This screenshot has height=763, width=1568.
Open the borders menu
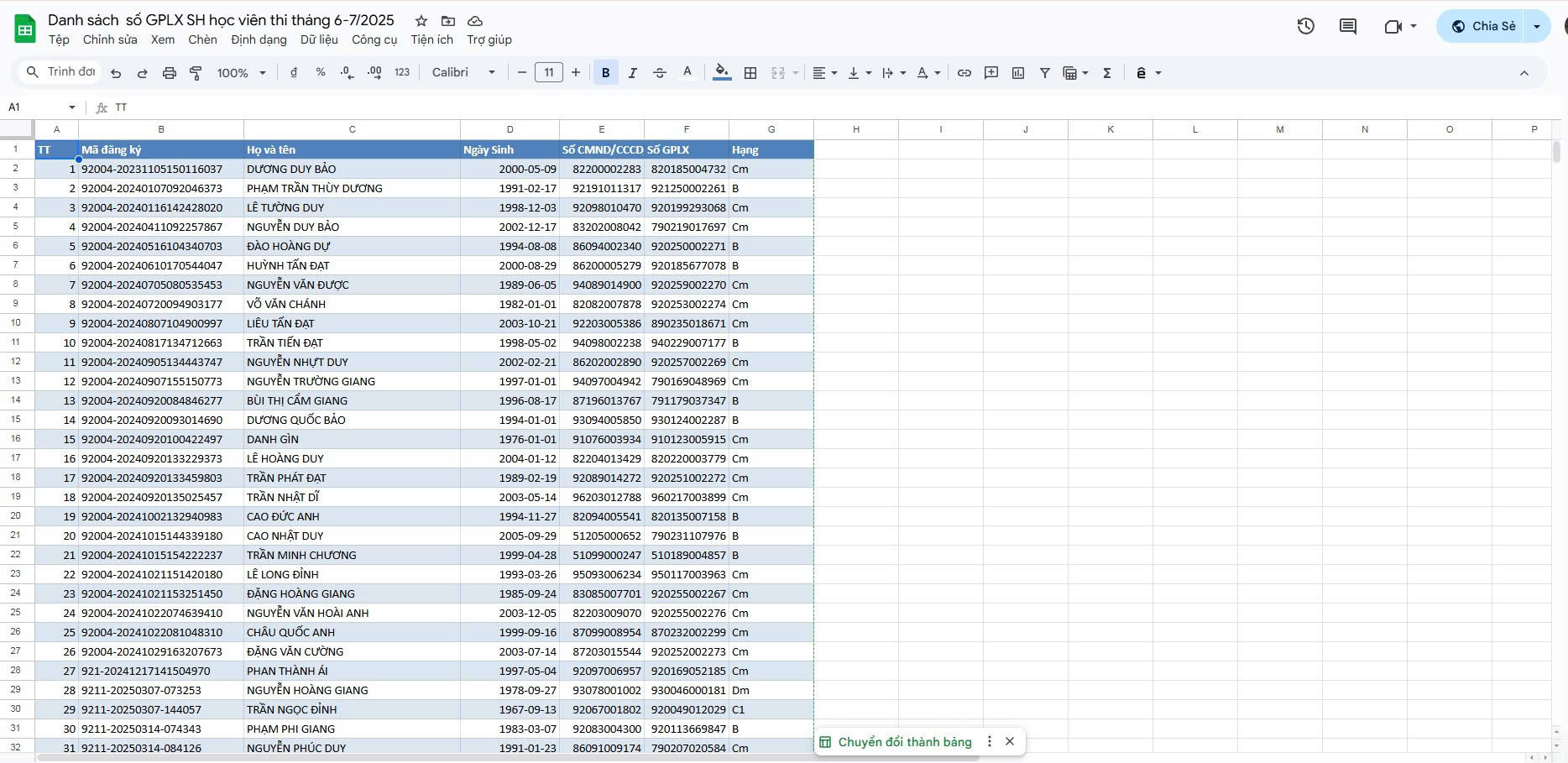pos(750,73)
